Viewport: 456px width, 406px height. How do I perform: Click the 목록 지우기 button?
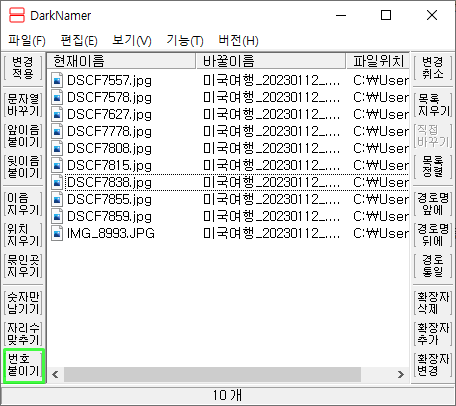click(433, 105)
